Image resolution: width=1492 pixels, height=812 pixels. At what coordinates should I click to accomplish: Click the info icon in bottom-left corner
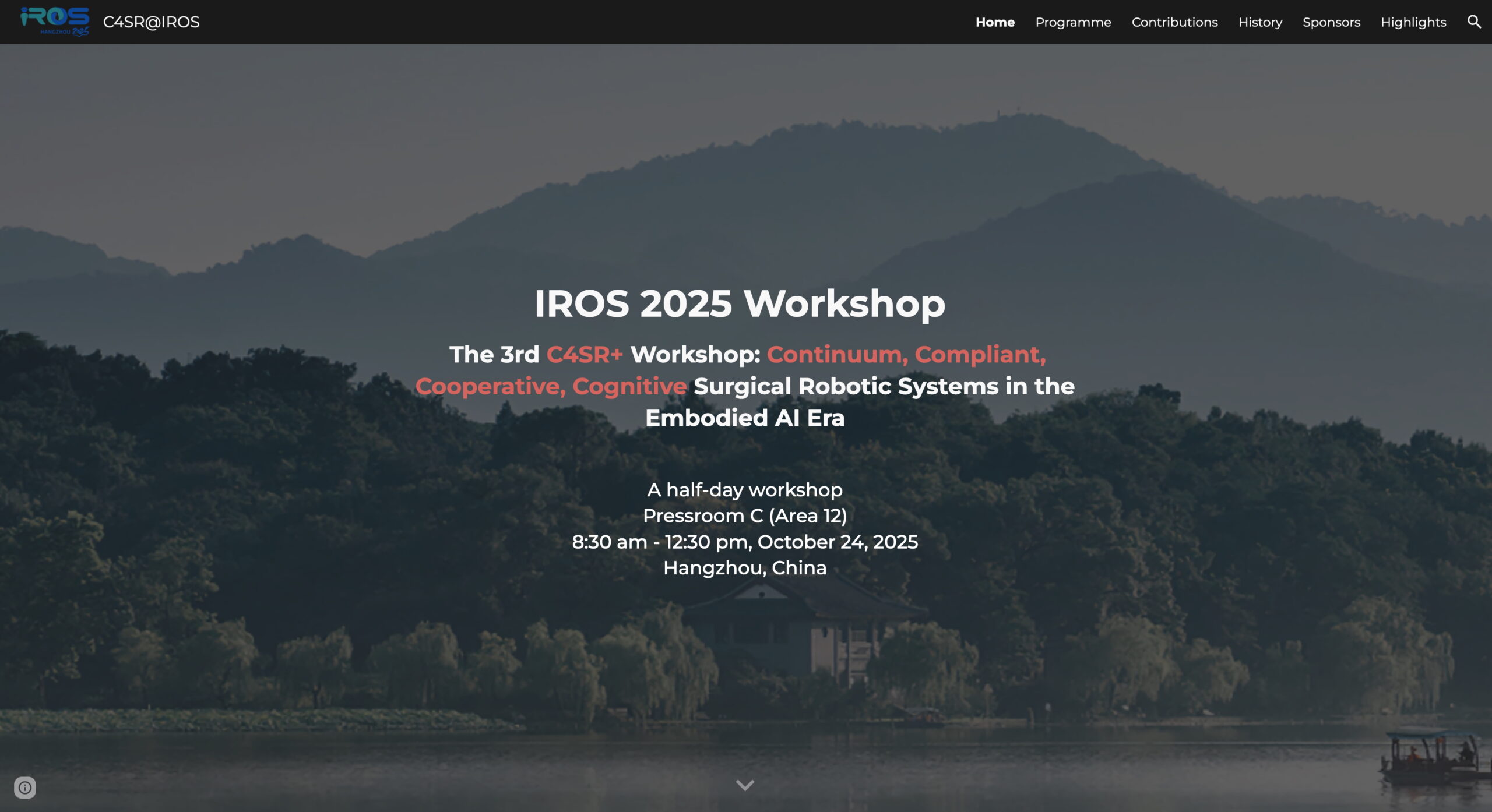(x=25, y=788)
